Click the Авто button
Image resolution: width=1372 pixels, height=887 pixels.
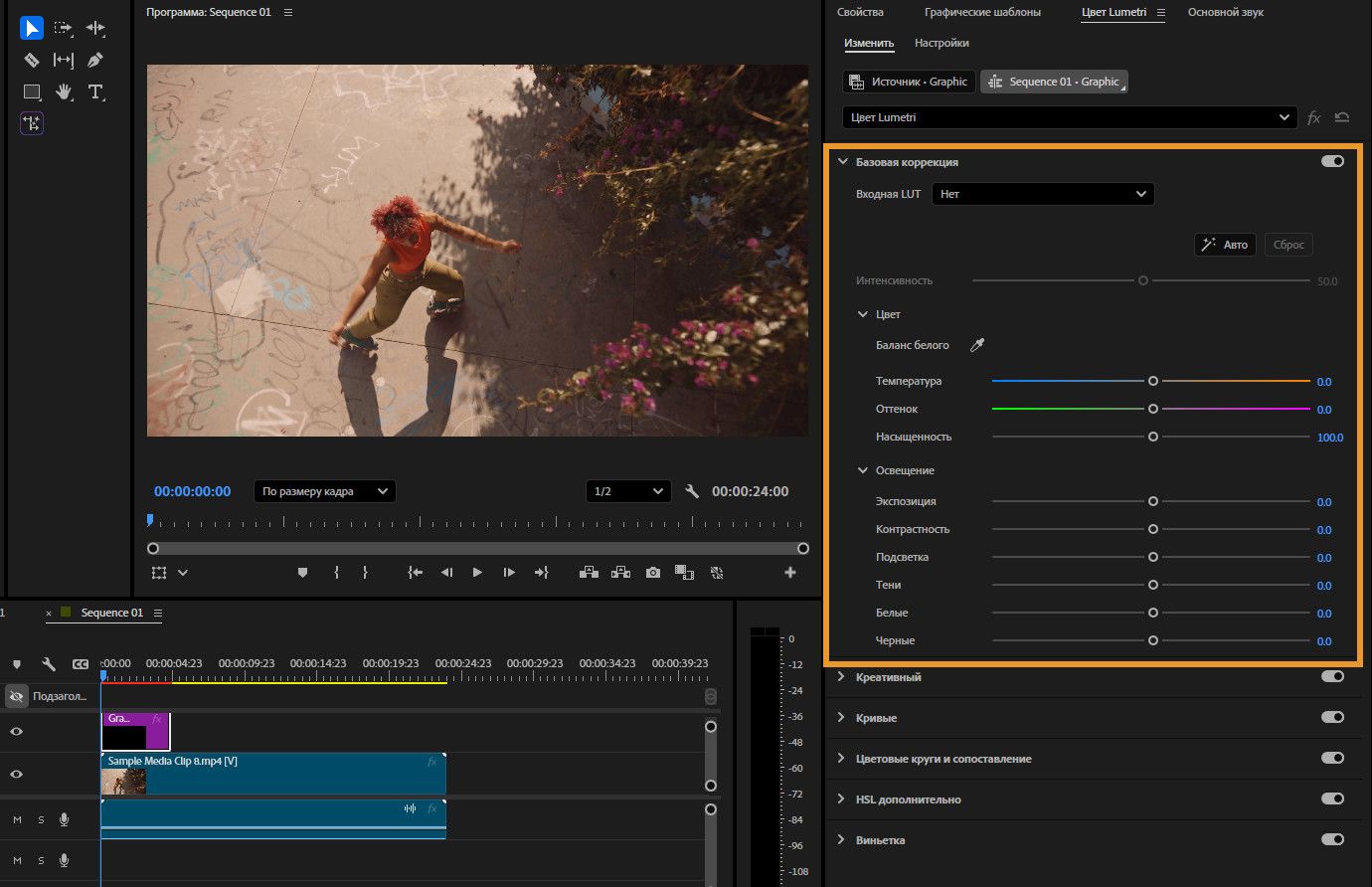(1225, 245)
